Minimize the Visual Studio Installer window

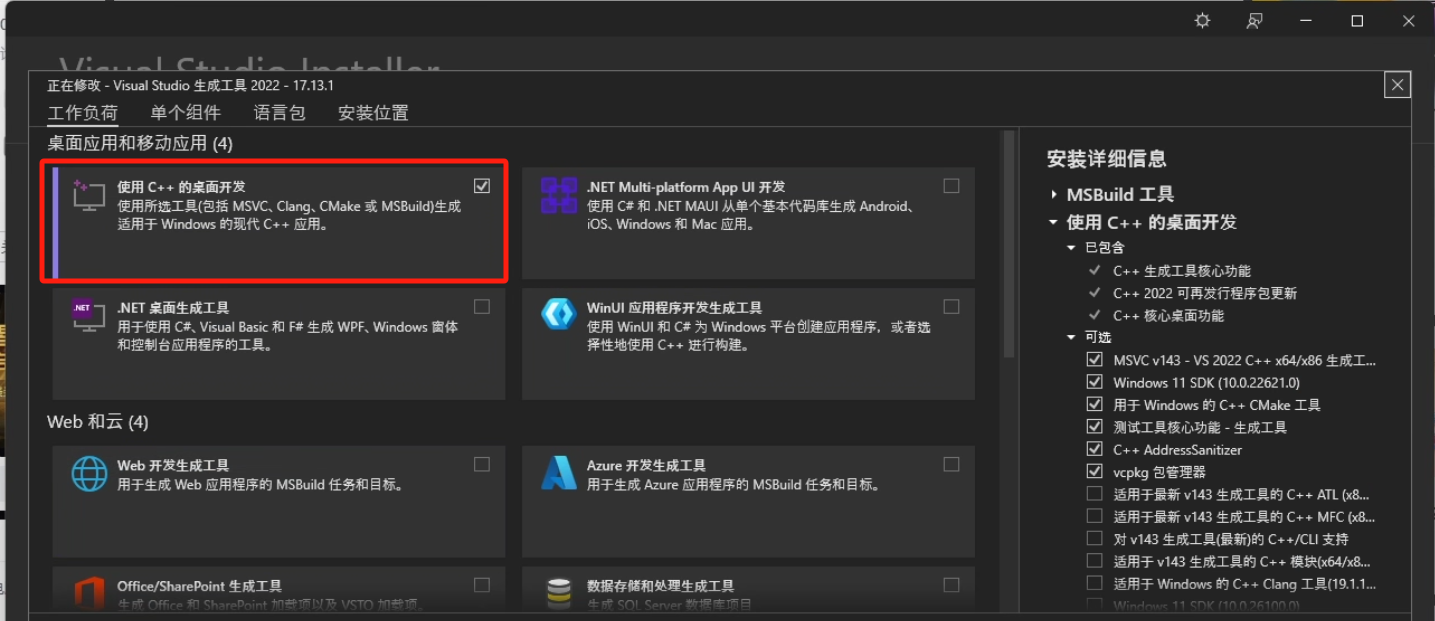click(x=1306, y=21)
